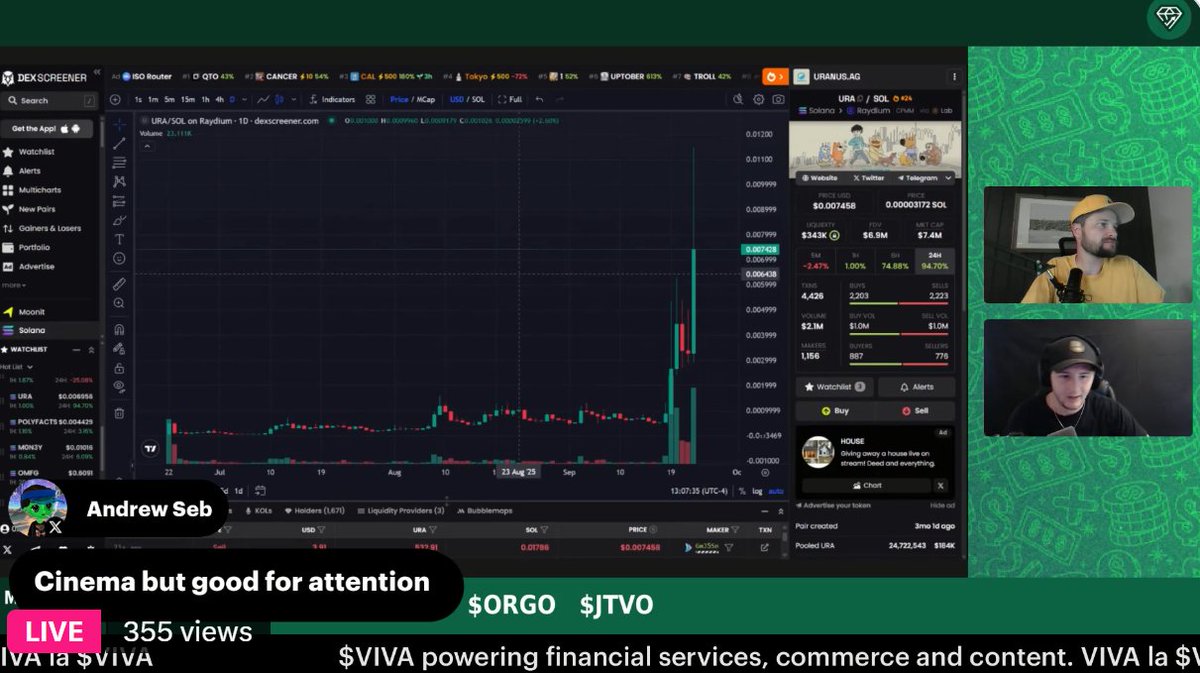Select the text annotation tool
The image size is (1200, 673).
(119, 239)
